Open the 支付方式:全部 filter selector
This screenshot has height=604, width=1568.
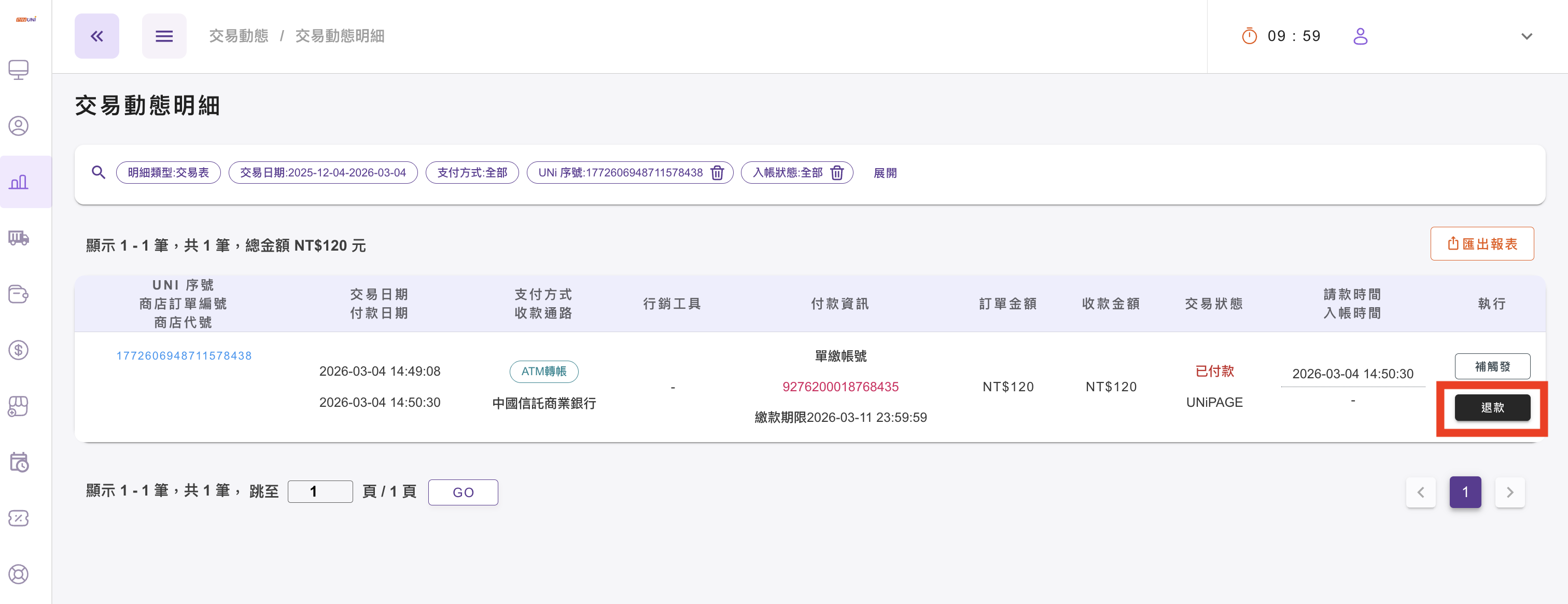(472, 172)
